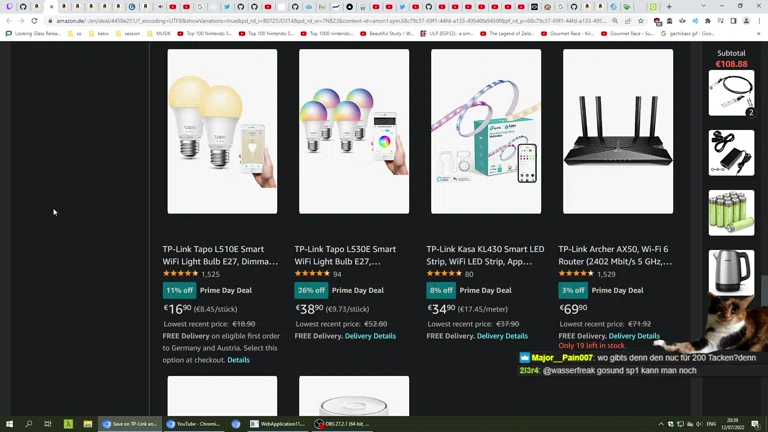Click the €69.90 price of Archer AX50
The height and width of the screenshot is (432, 768).
573,309
